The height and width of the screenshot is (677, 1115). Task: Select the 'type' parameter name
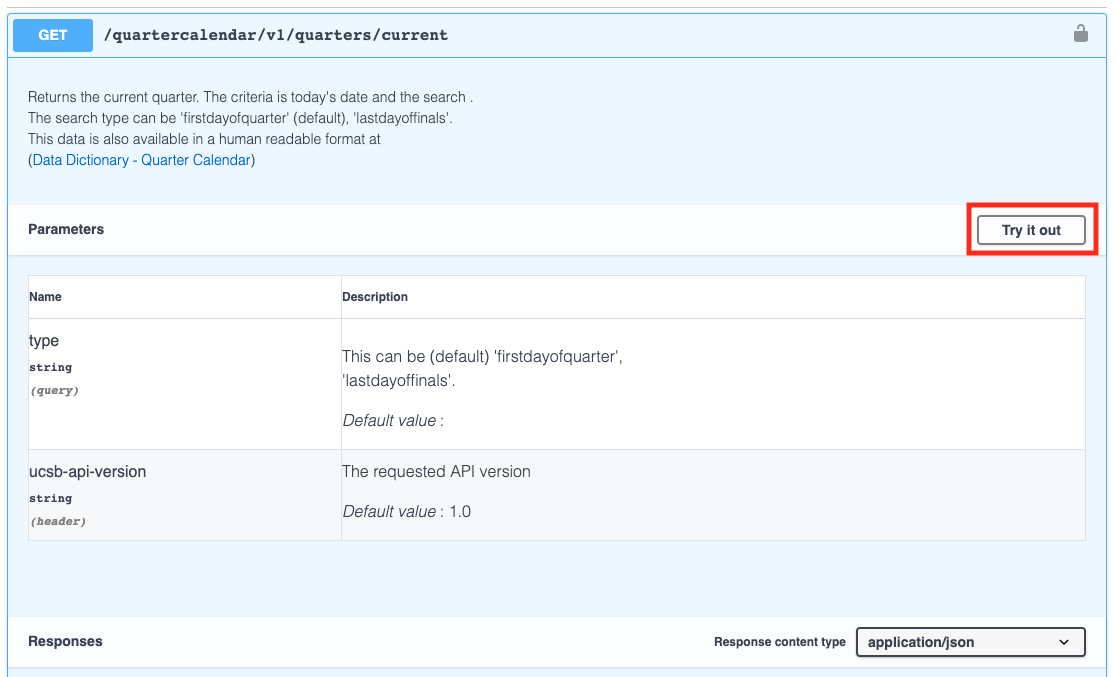pyautogui.click(x=44, y=341)
